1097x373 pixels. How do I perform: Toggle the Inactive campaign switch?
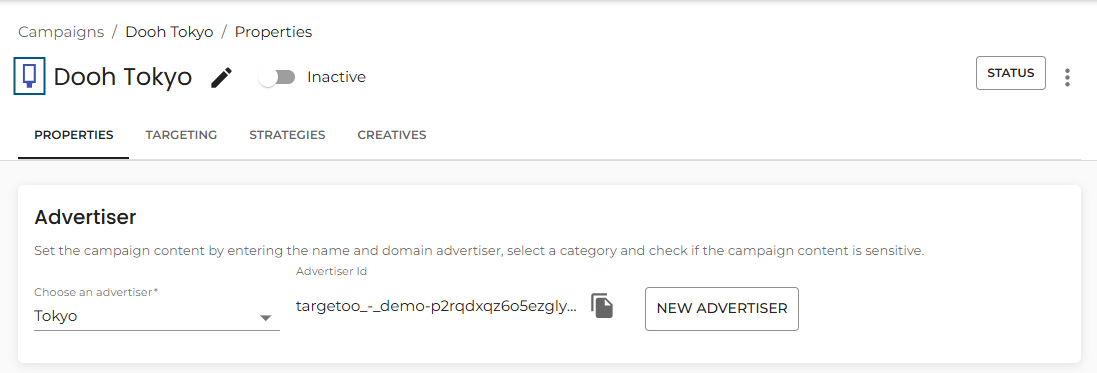pyautogui.click(x=277, y=77)
